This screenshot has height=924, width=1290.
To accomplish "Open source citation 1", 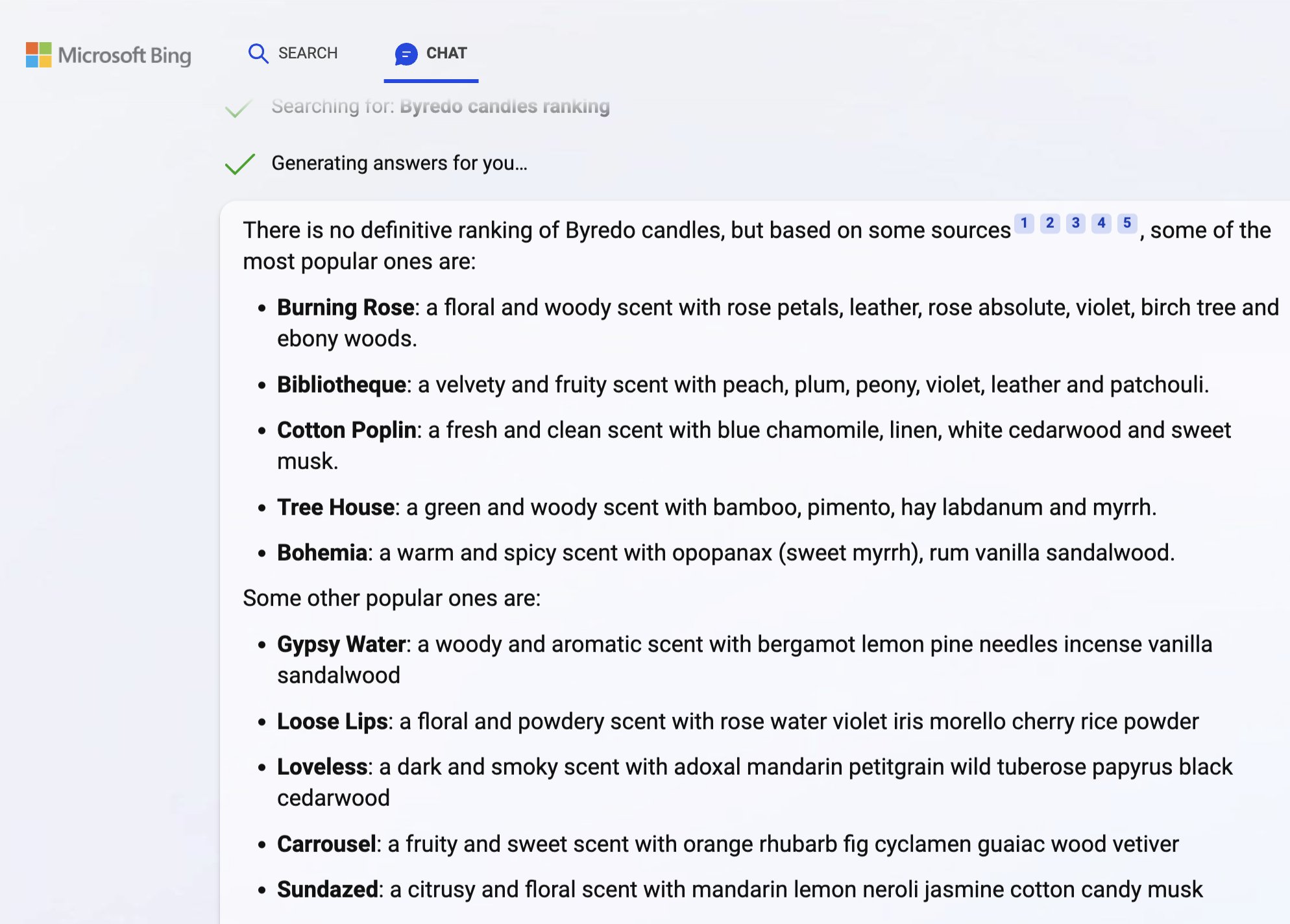I will [1024, 223].
